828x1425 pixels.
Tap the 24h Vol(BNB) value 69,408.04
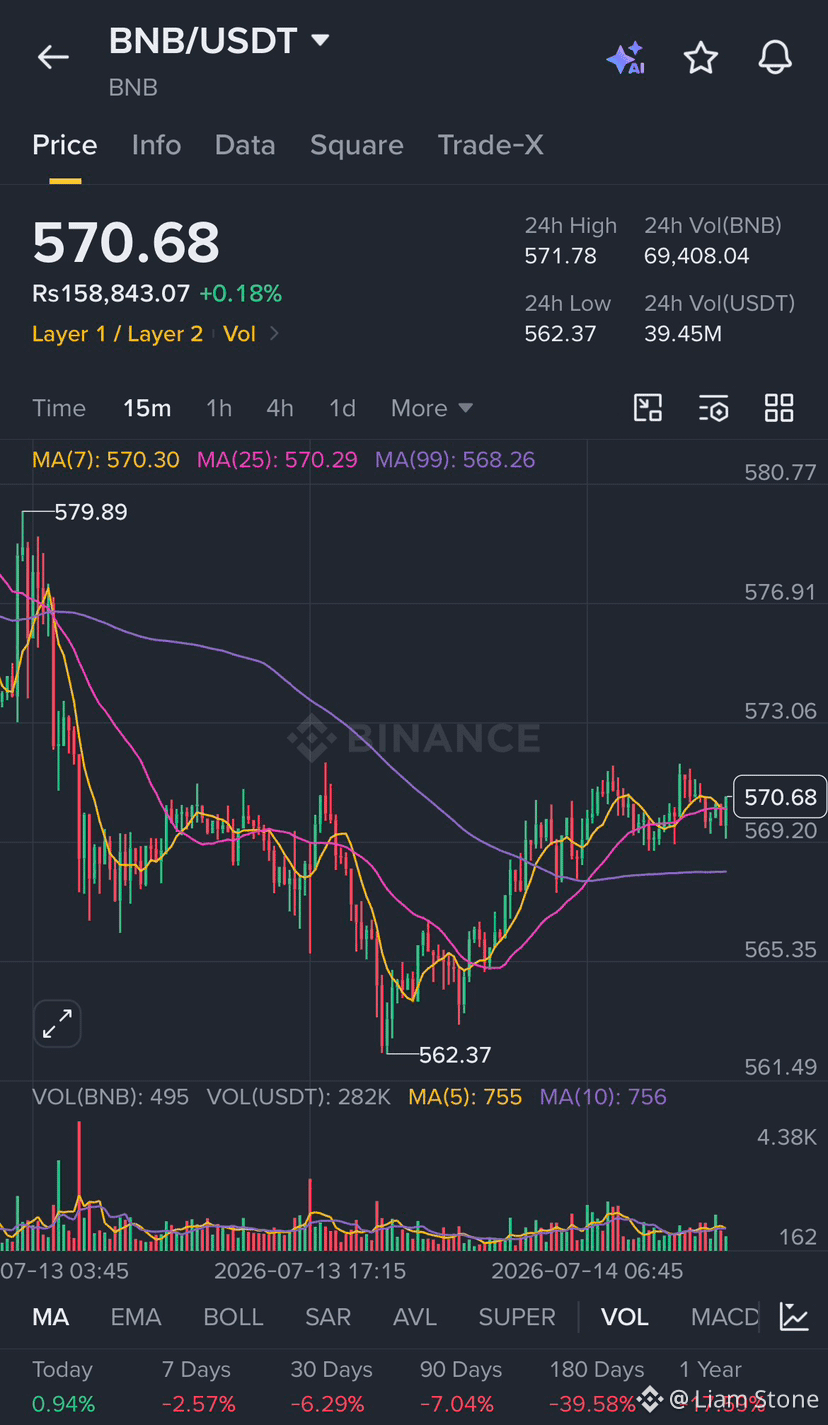pos(697,256)
